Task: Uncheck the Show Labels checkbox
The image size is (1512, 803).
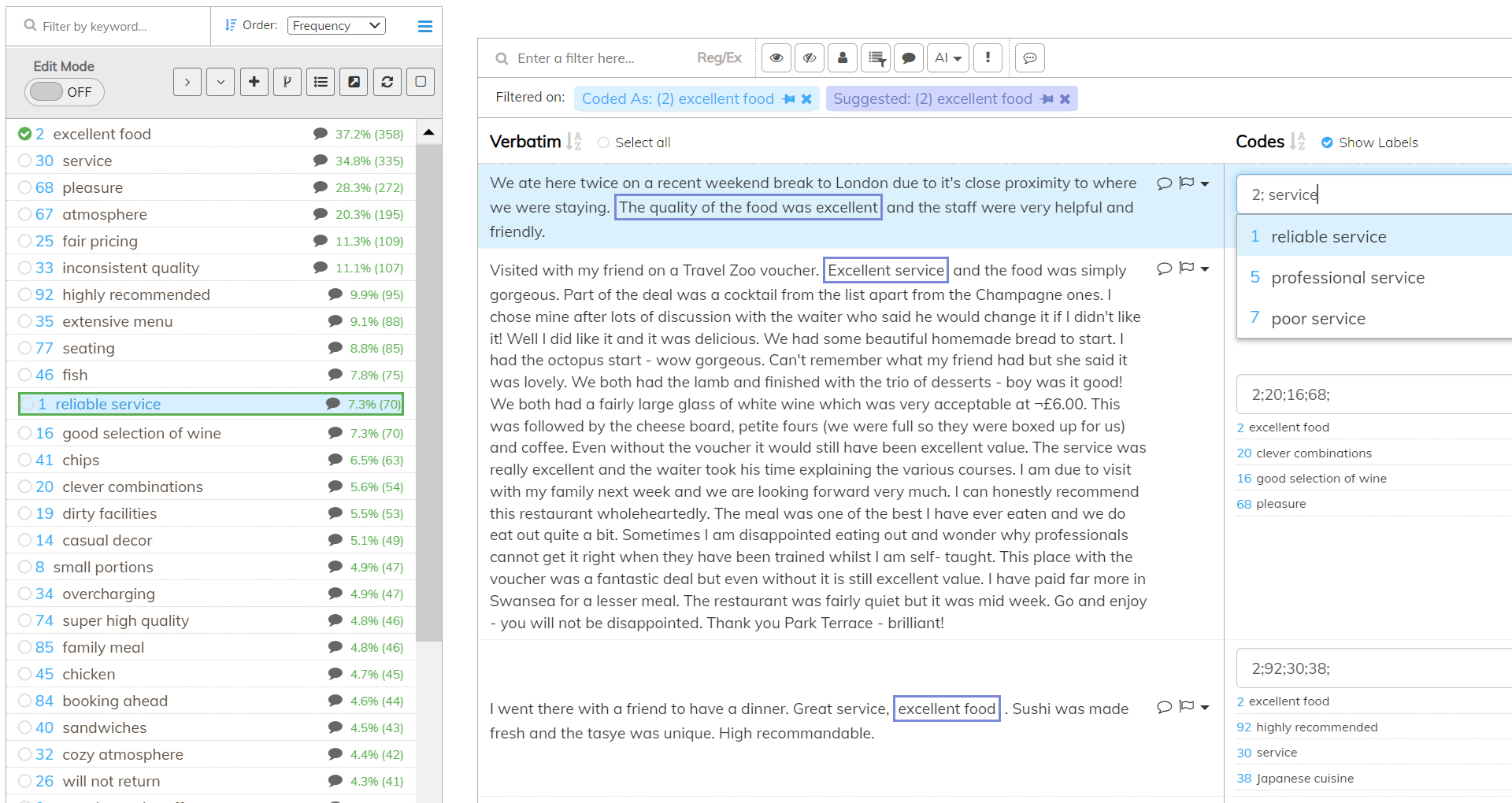Action: click(x=1327, y=142)
